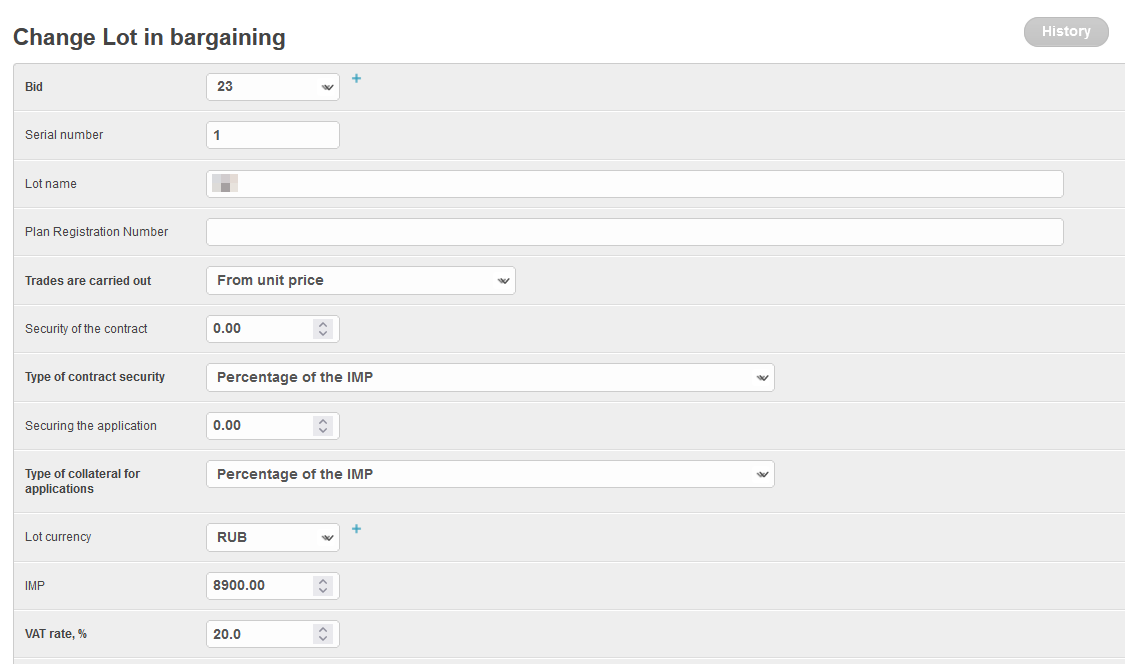1125x664 pixels.
Task: Select the Lot currency RUB dropdown
Action: 272,538
